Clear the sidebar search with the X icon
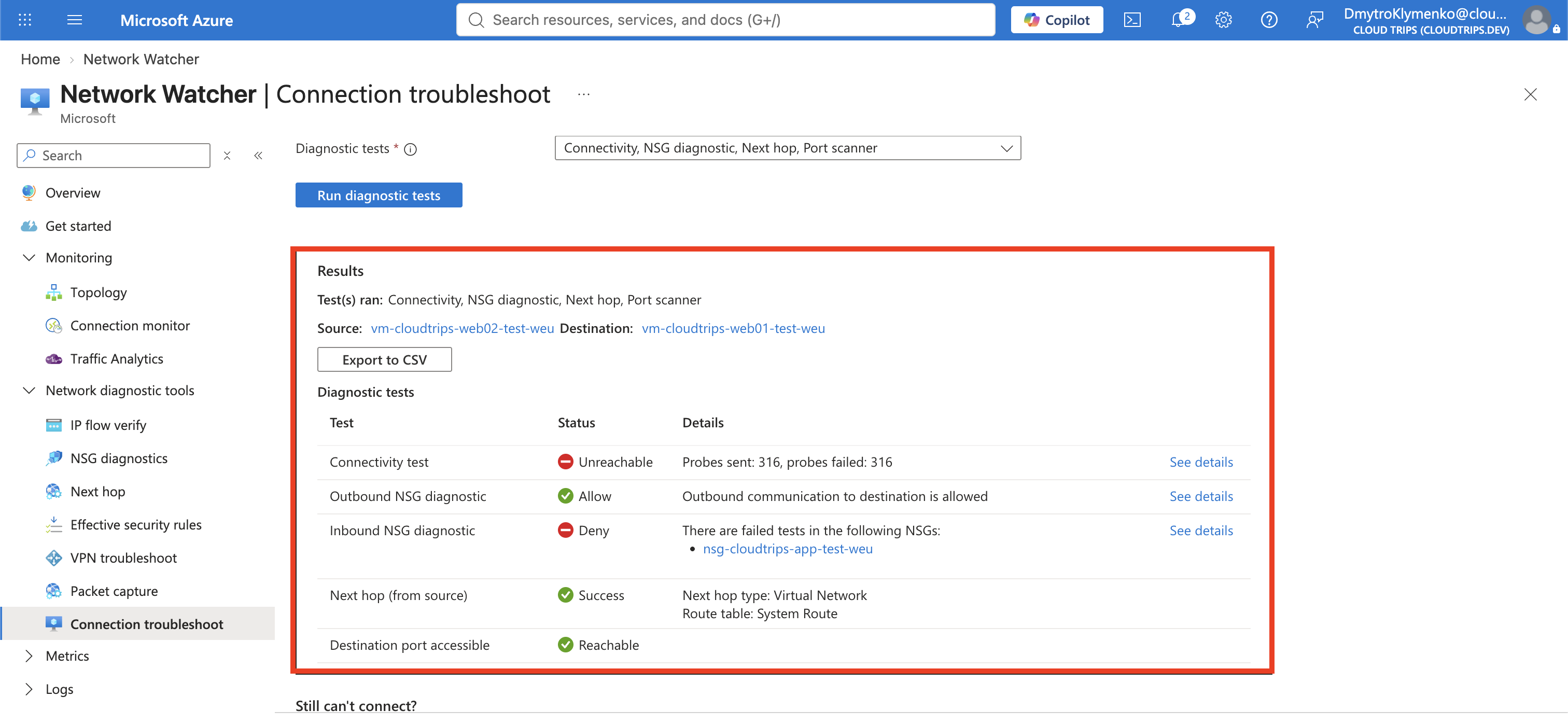The height and width of the screenshot is (725, 1568). pos(227,155)
